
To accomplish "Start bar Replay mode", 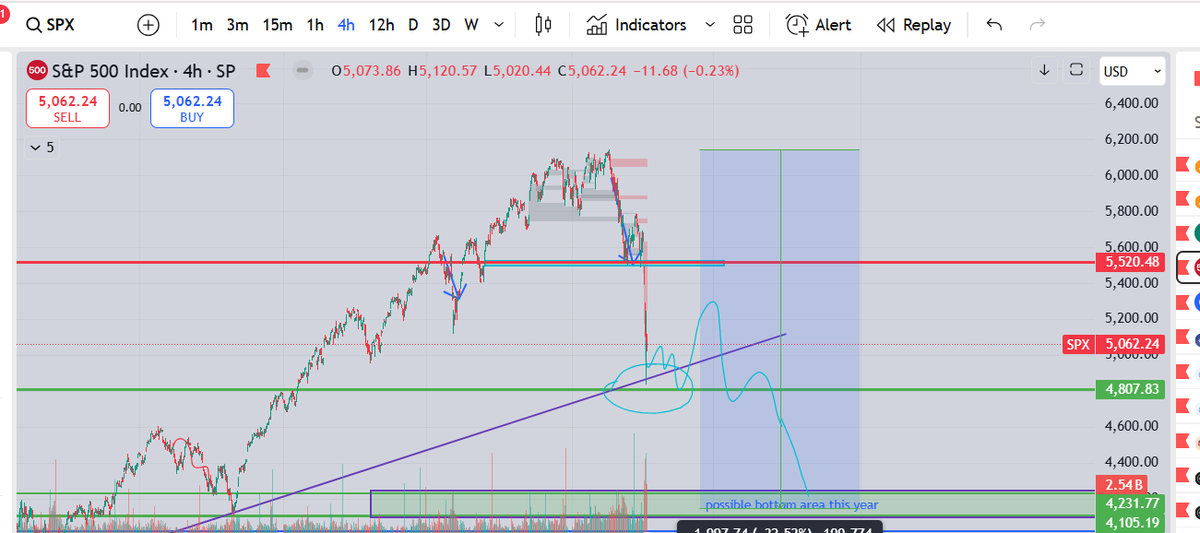I will point(913,25).
